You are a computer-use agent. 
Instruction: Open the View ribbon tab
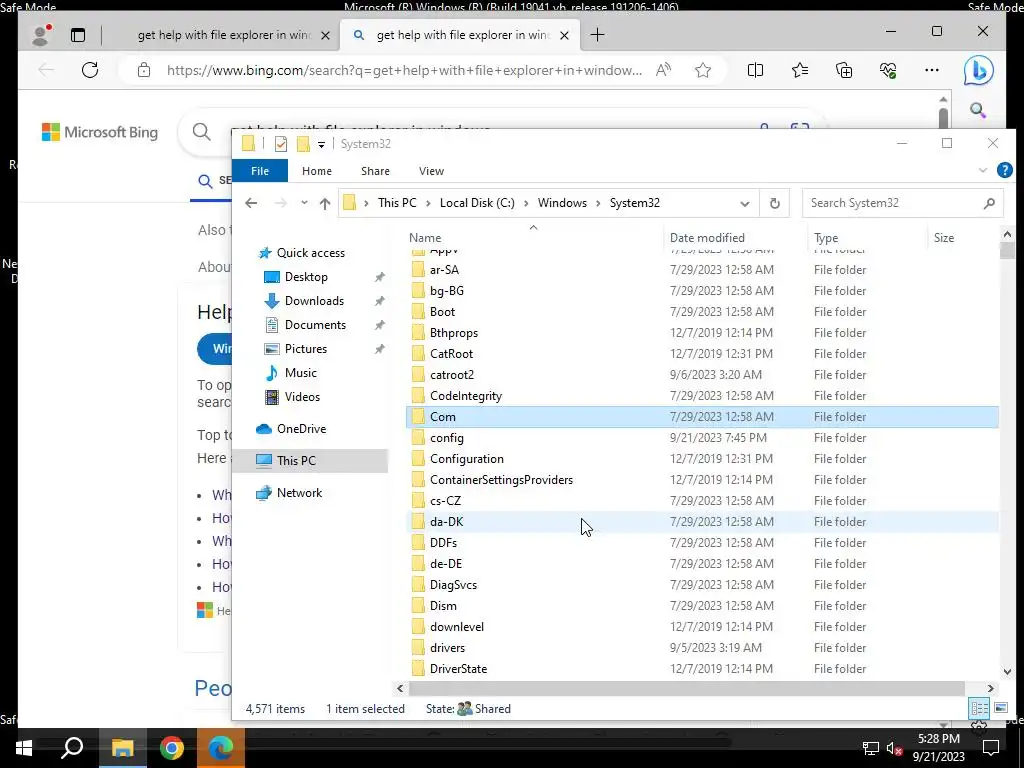point(431,170)
